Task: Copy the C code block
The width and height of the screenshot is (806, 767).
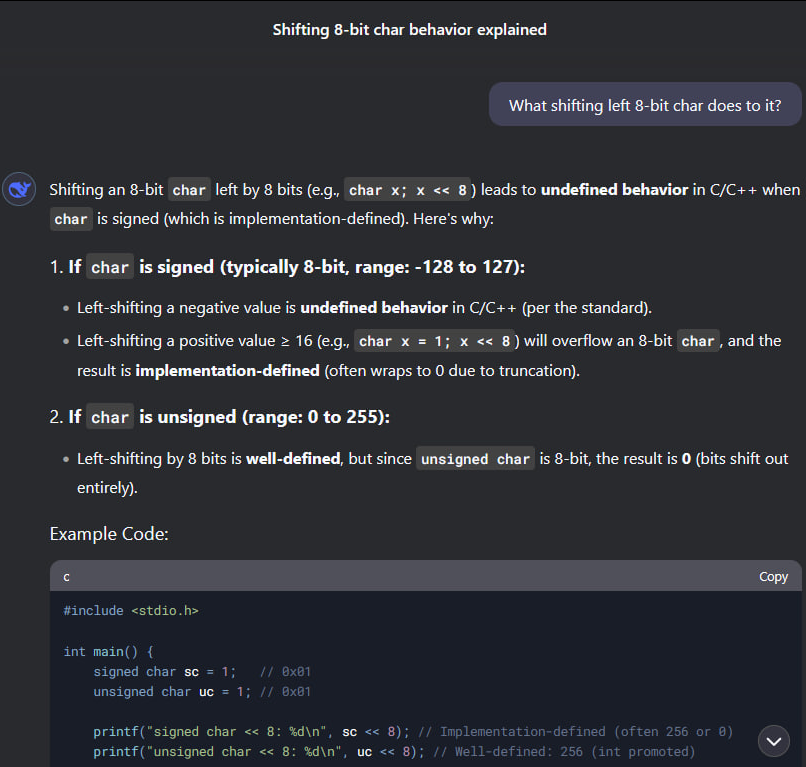Action: [x=773, y=577]
